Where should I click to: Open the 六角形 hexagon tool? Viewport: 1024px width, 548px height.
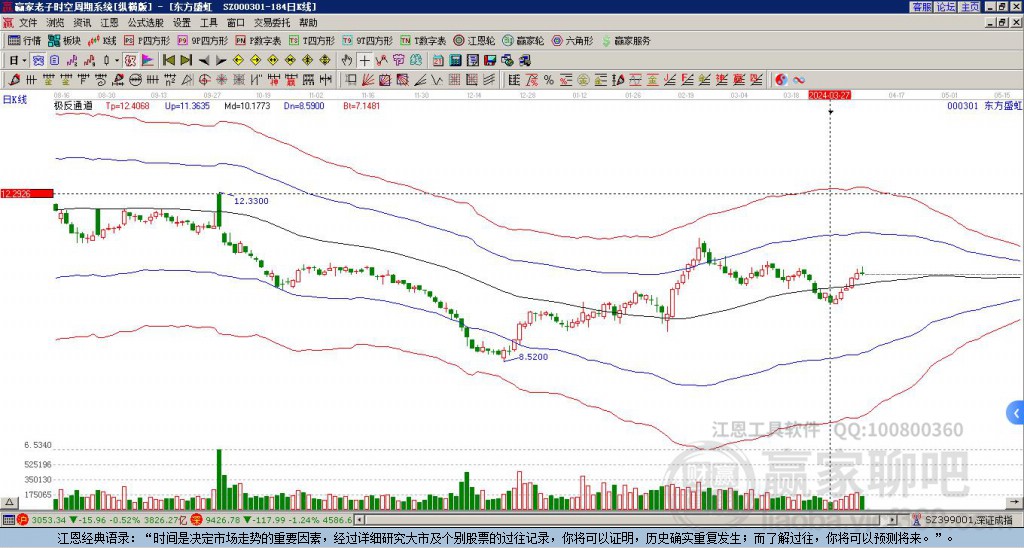coord(572,41)
